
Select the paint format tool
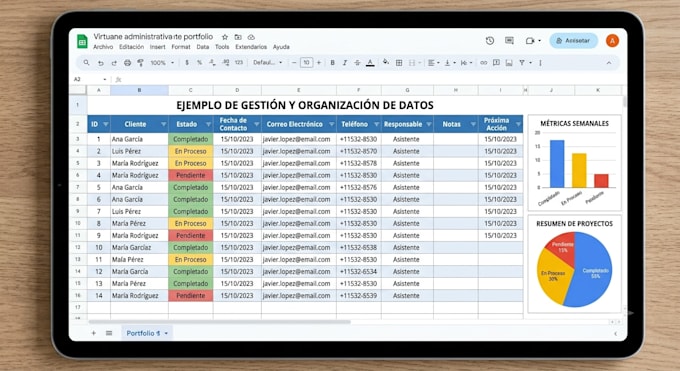(140, 63)
